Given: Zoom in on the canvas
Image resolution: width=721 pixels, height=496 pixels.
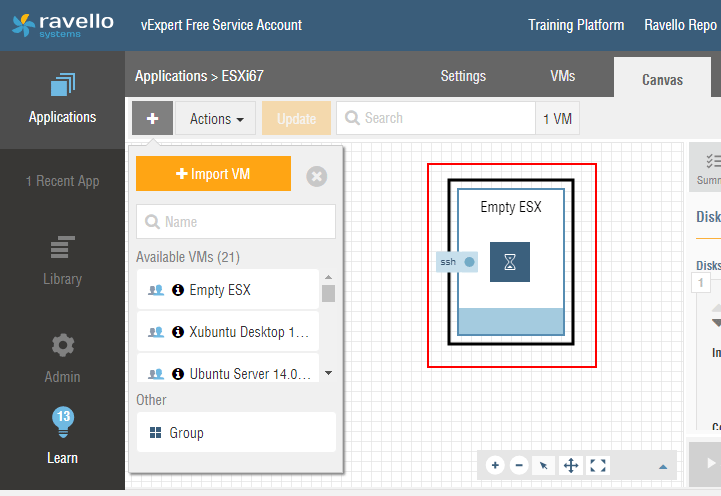Looking at the screenshot, I should [x=495, y=465].
